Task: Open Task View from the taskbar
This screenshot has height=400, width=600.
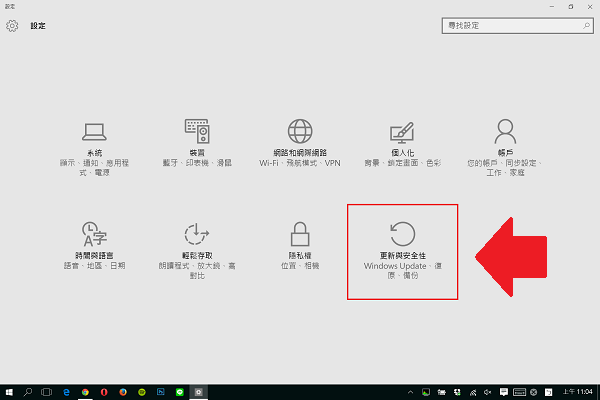Action: coord(47,391)
